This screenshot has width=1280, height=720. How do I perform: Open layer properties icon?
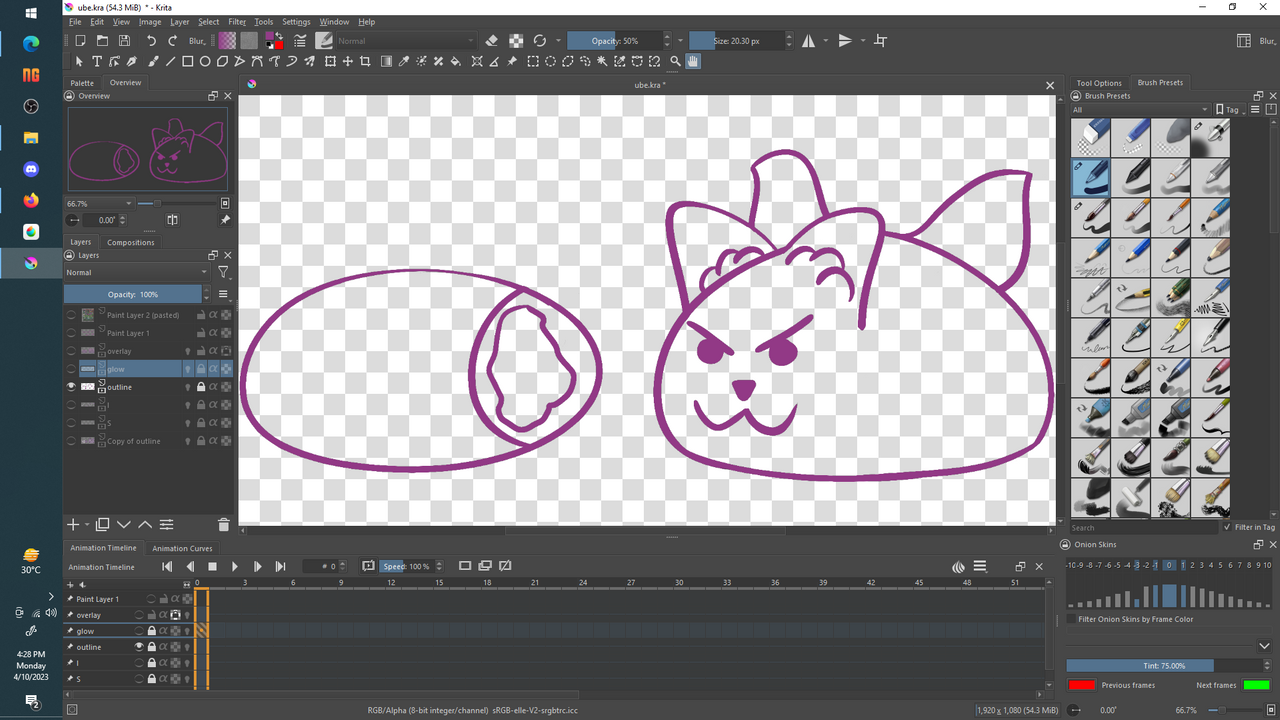pyautogui.click(x=166, y=524)
